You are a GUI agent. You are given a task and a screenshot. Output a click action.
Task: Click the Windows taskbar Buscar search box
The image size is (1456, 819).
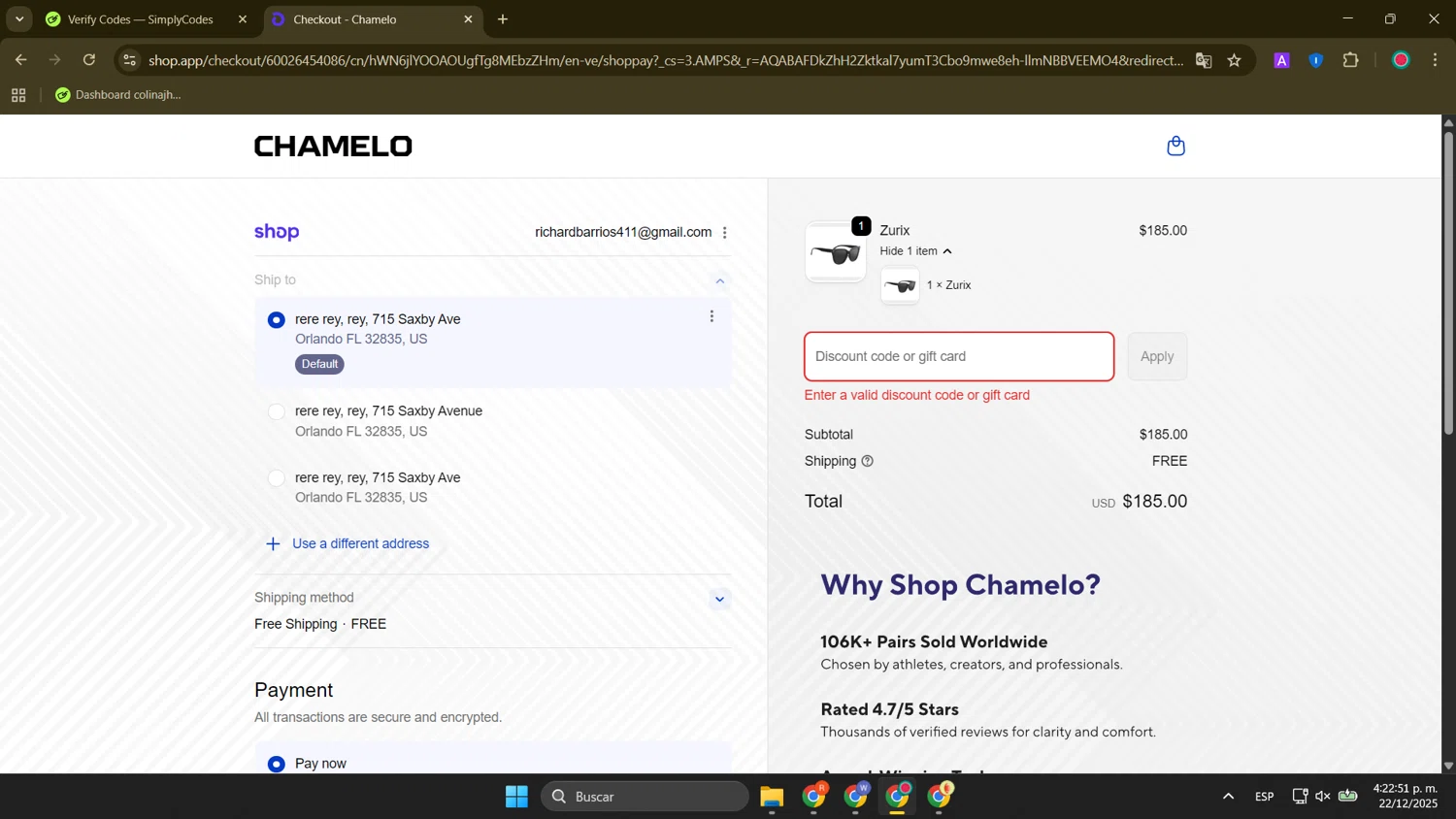[645, 797]
